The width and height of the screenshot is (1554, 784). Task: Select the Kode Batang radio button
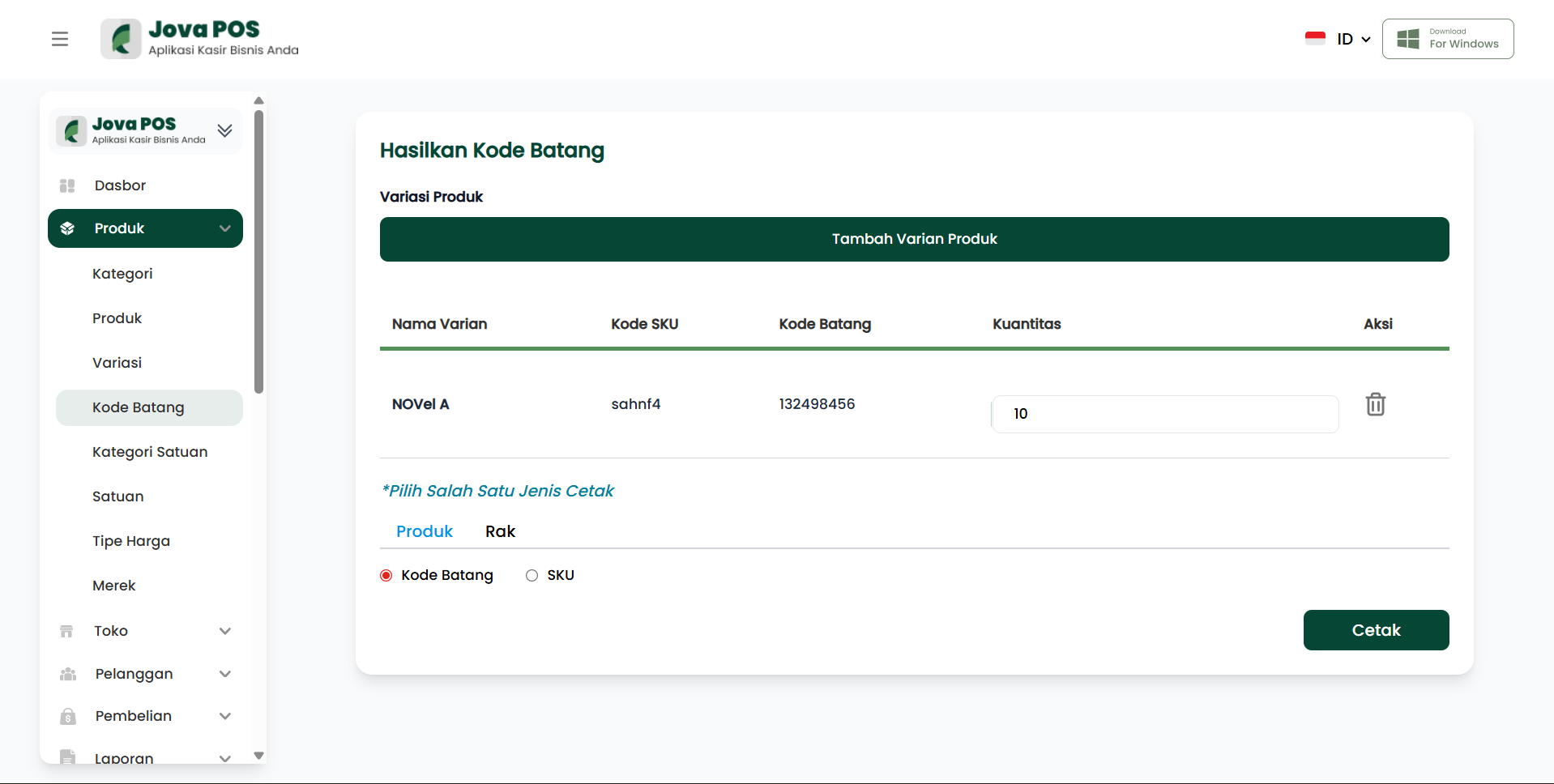click(386, 575)
